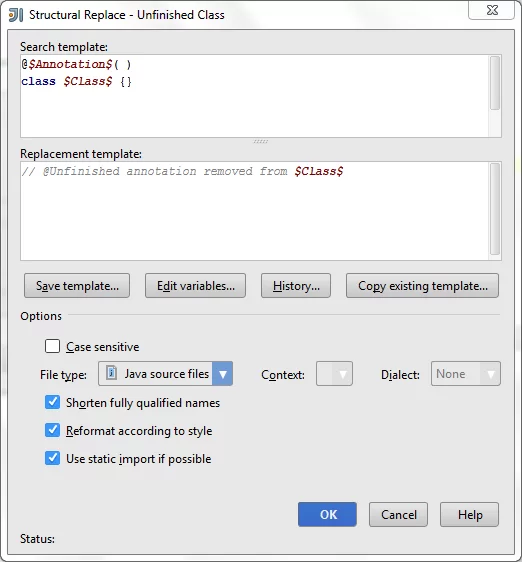Screen dimensions: 522x562
Task: Click $Annotation$ variable in search template
Action: (71, 65)
